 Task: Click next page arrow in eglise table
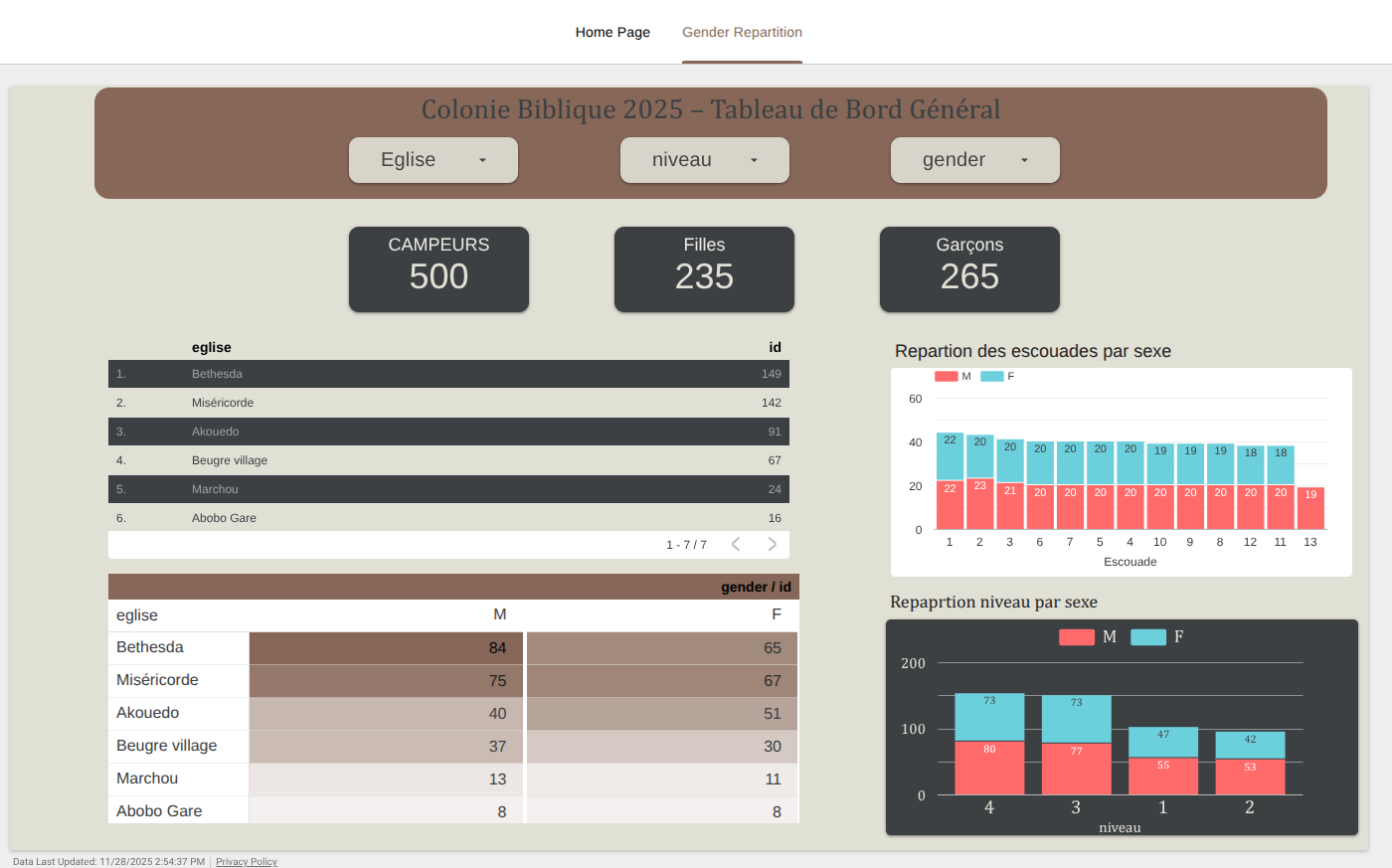[x=773, y=544]
